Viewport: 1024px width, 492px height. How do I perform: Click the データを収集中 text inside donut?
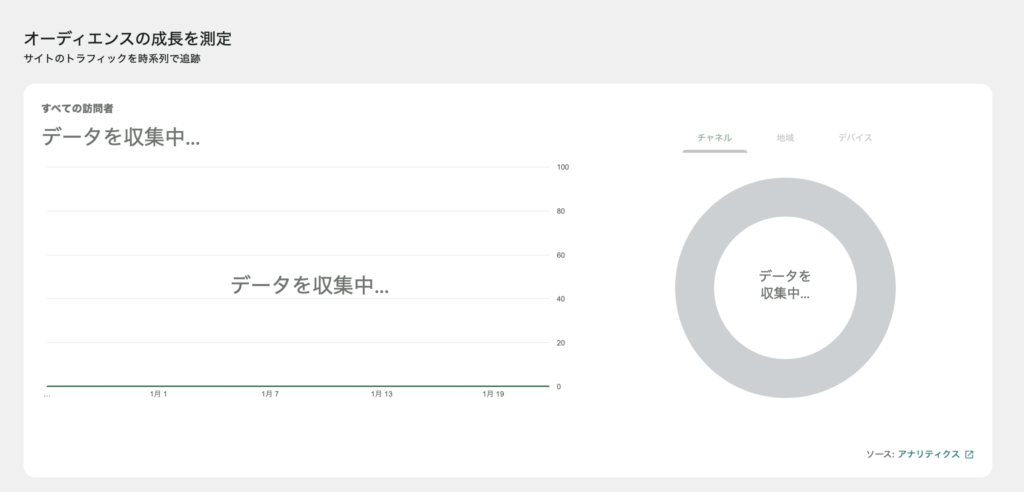point(785,285)
